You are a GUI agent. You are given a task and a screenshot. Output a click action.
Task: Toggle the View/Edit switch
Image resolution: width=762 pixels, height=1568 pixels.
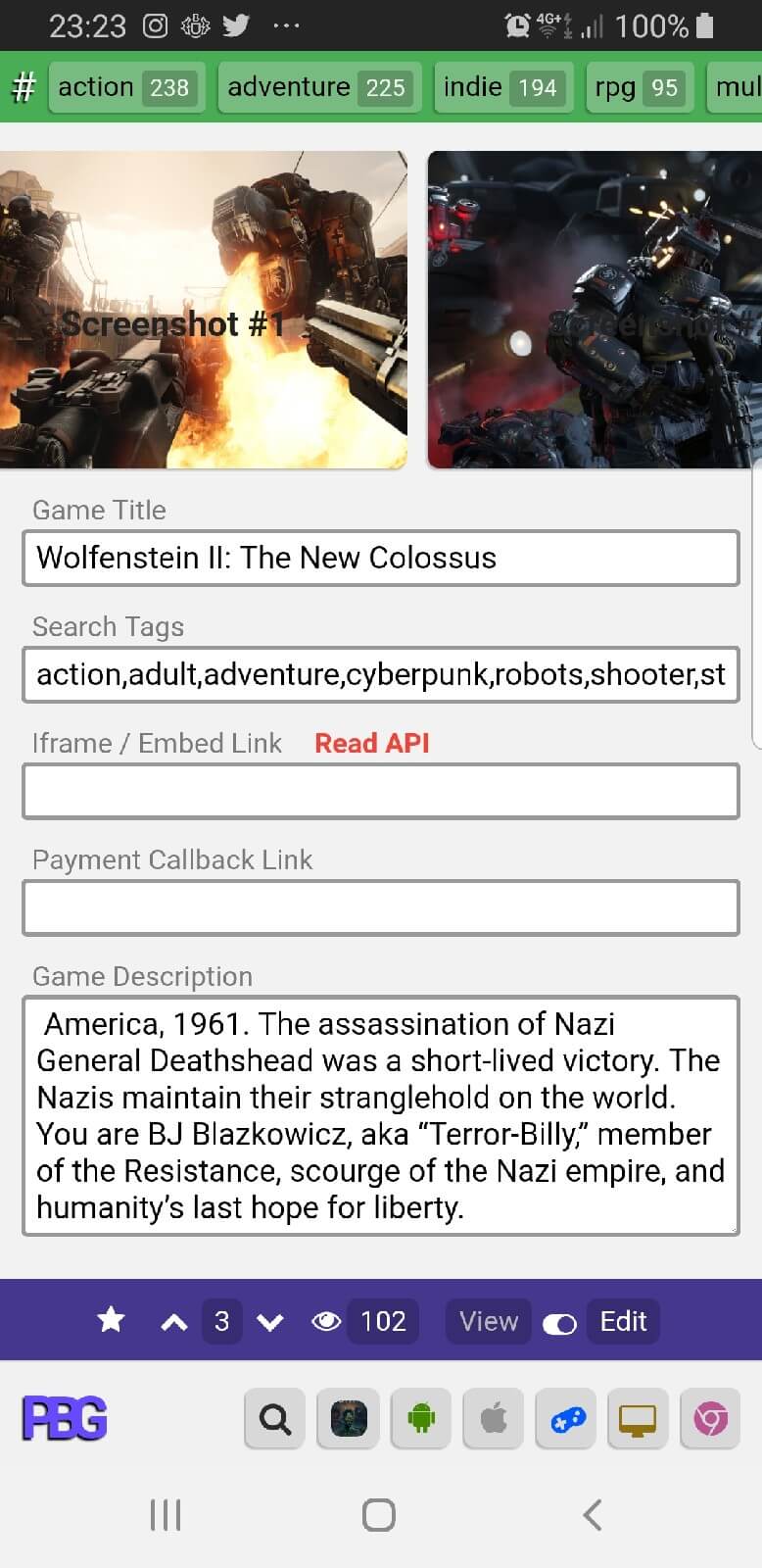(x=559, y=1324)
